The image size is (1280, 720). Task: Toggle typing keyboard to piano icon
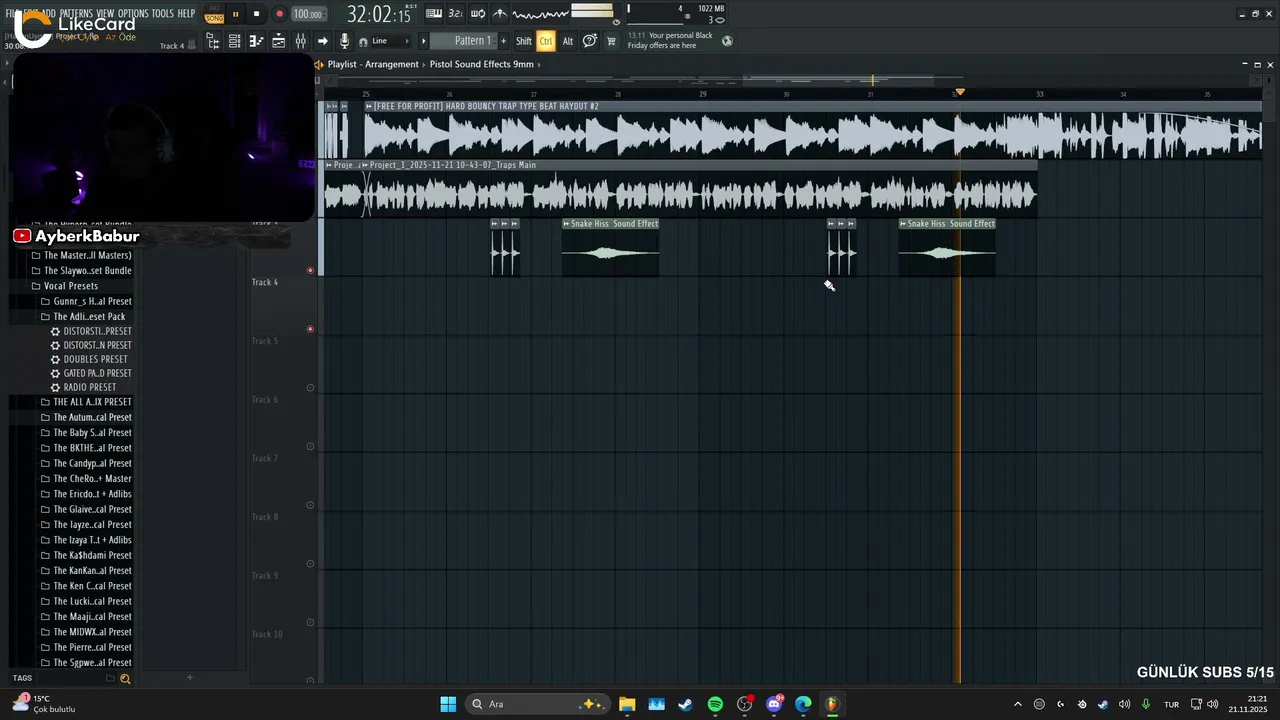(434, 13)
